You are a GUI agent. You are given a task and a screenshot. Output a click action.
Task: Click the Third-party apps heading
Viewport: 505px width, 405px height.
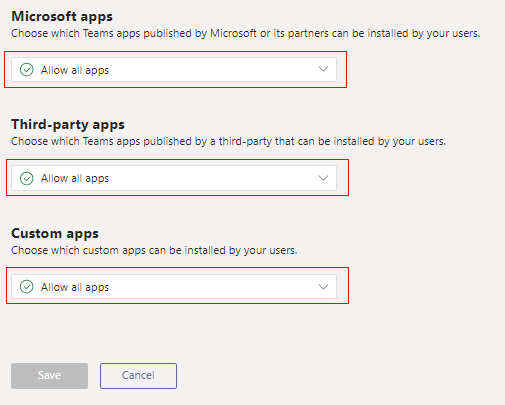pyautogui.click(x=68, y=125)
